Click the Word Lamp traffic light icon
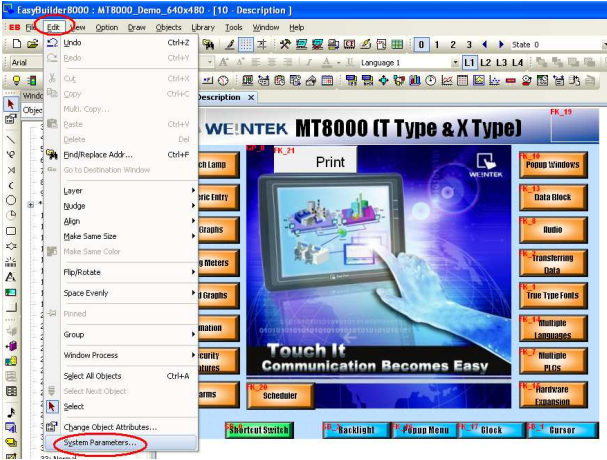 (33, 81)
